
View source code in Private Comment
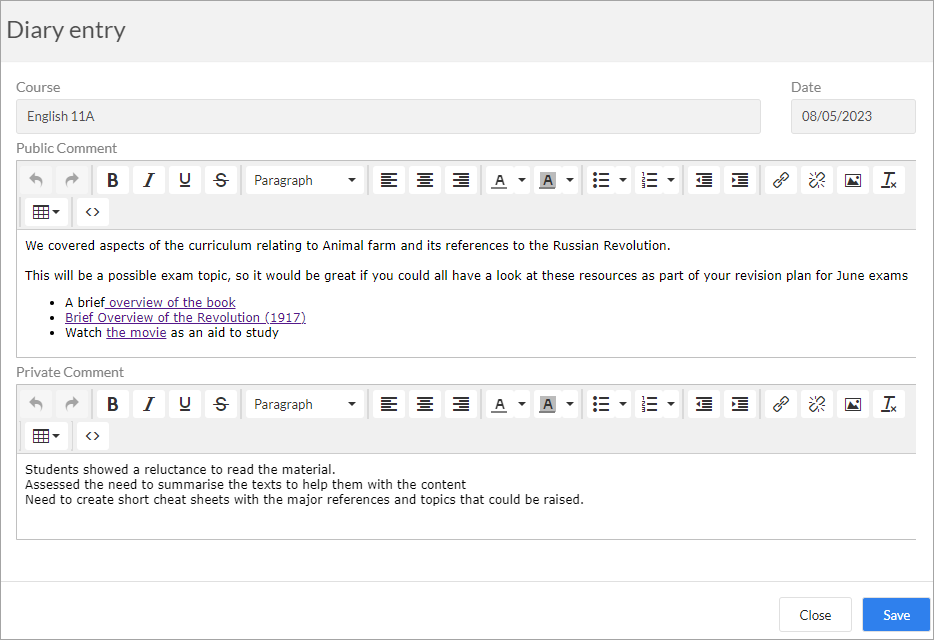coord(92,436)
